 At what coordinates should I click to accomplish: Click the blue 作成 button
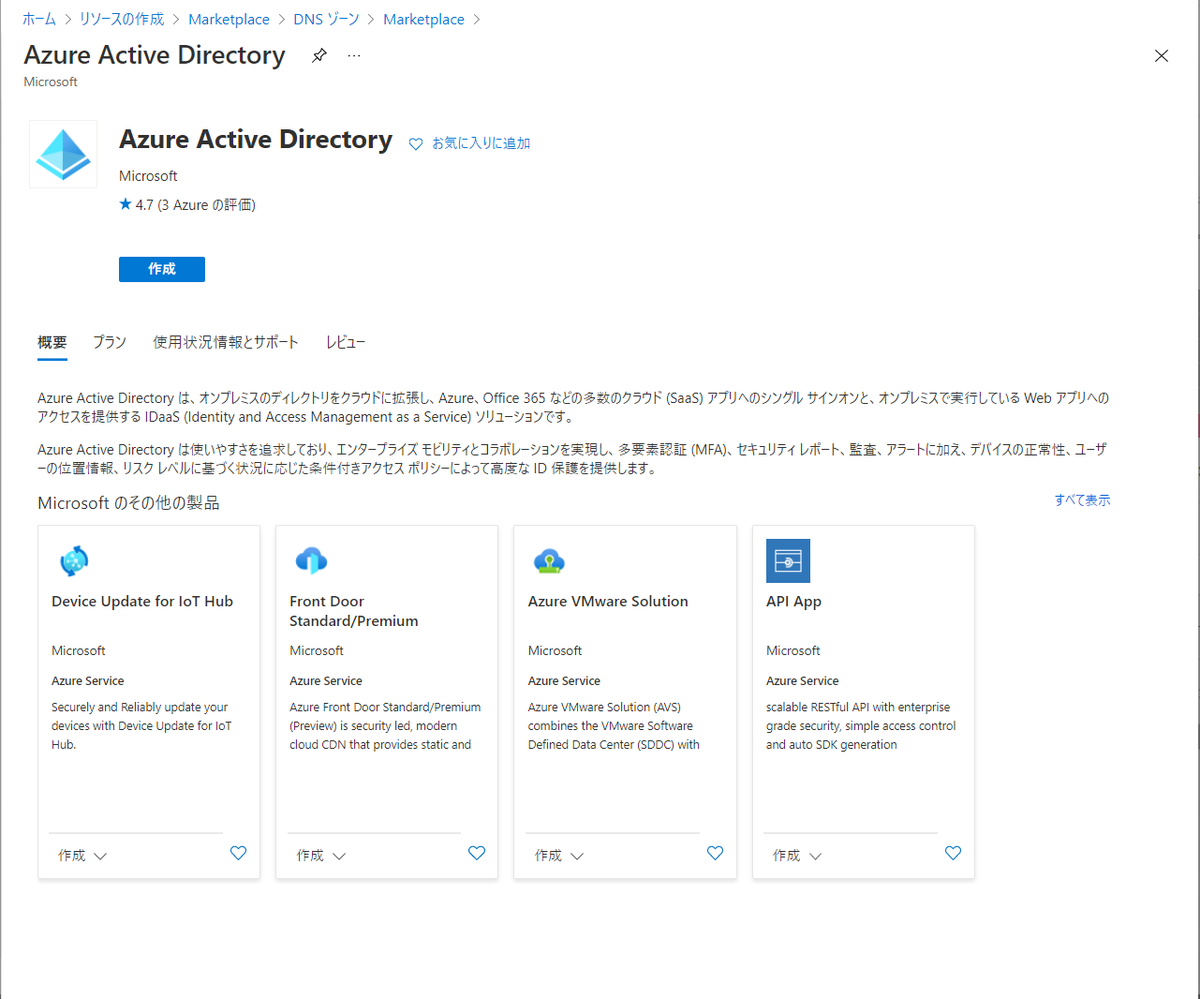[162, 269]
